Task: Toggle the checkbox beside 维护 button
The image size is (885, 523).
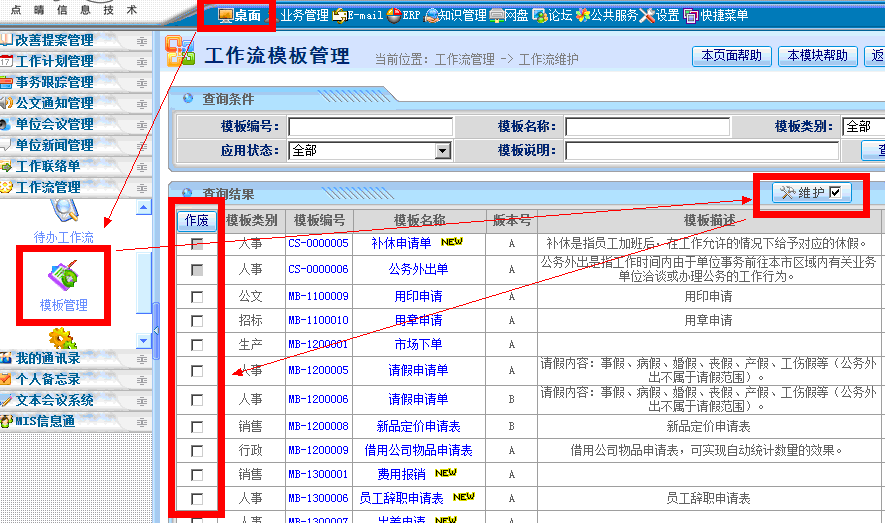Action: click(x=835, y=193)
